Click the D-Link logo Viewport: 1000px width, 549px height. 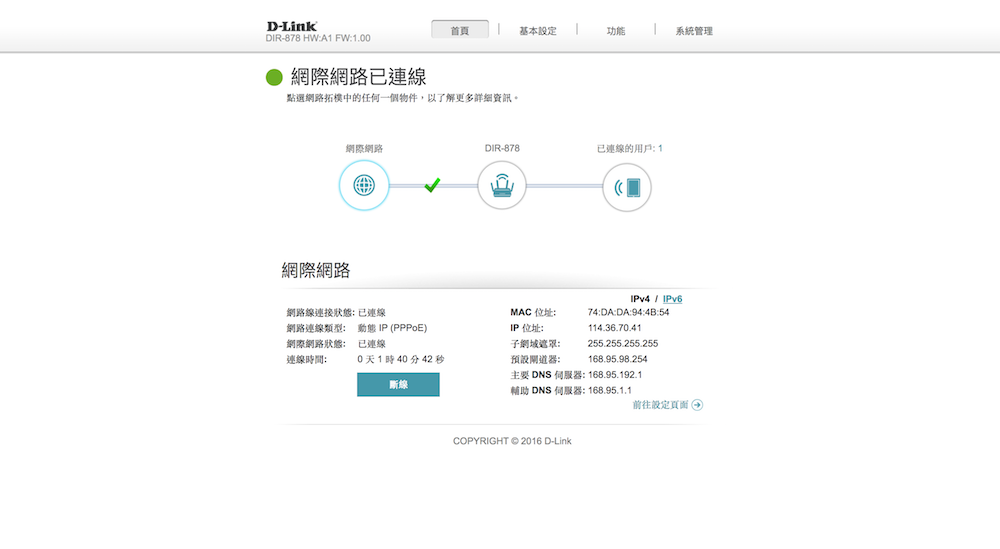point(292,26)
